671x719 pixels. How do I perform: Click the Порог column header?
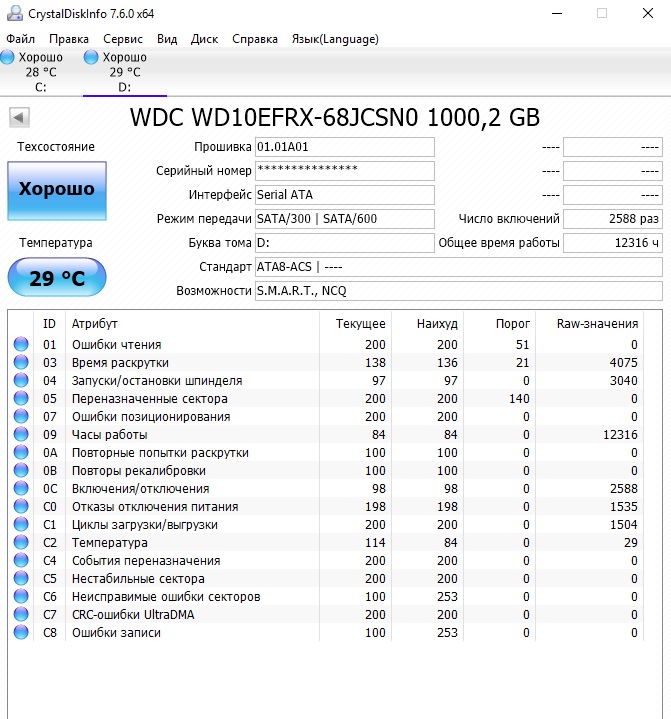(499, 324)
